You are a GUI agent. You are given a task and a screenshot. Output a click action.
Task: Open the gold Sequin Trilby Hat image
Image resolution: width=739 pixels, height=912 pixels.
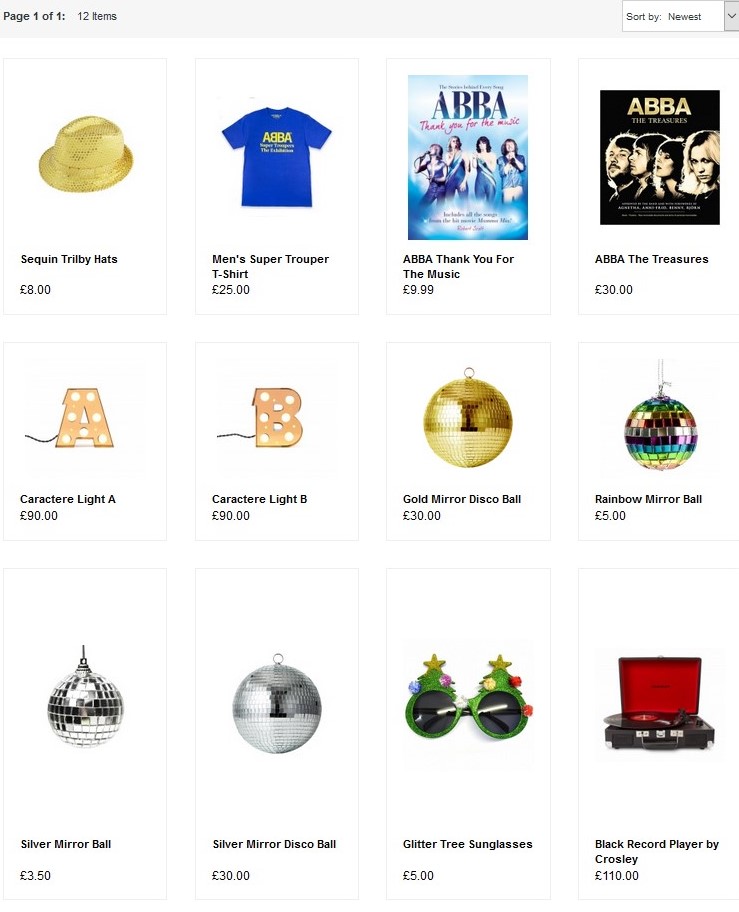point(86,155)
